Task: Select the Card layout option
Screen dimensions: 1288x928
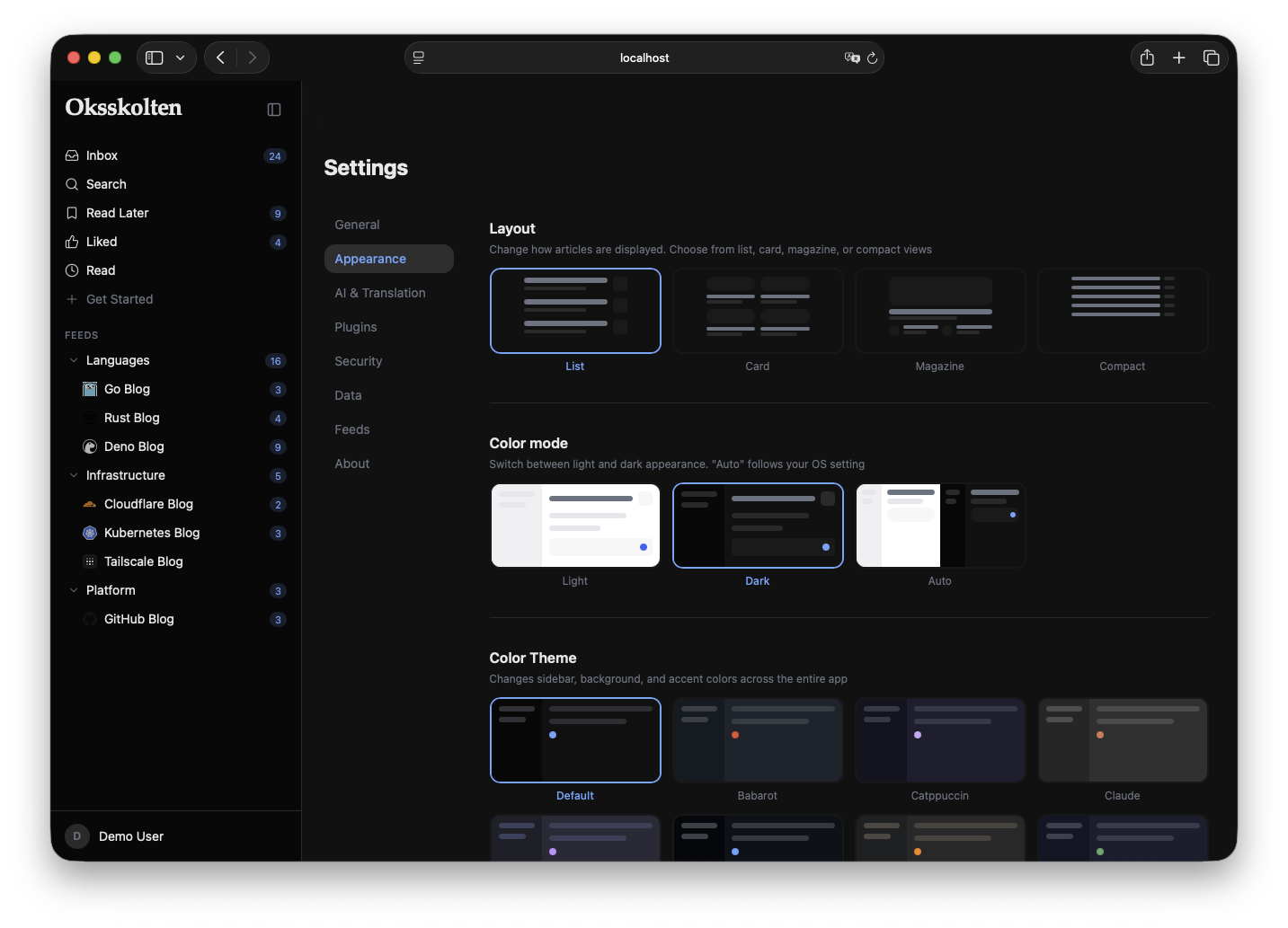Action: point(757,311)
